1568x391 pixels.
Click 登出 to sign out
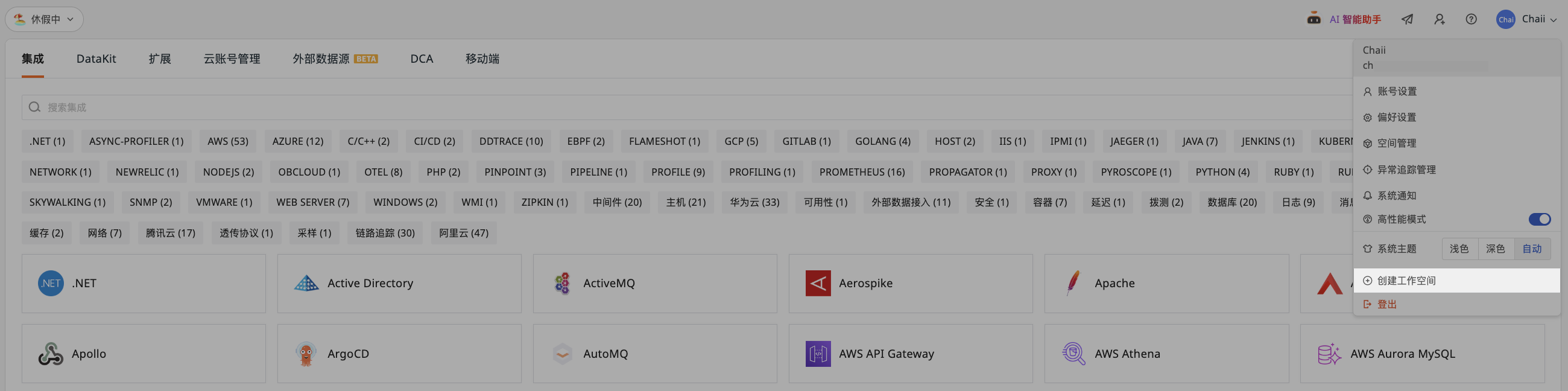tap(1456, 304)
